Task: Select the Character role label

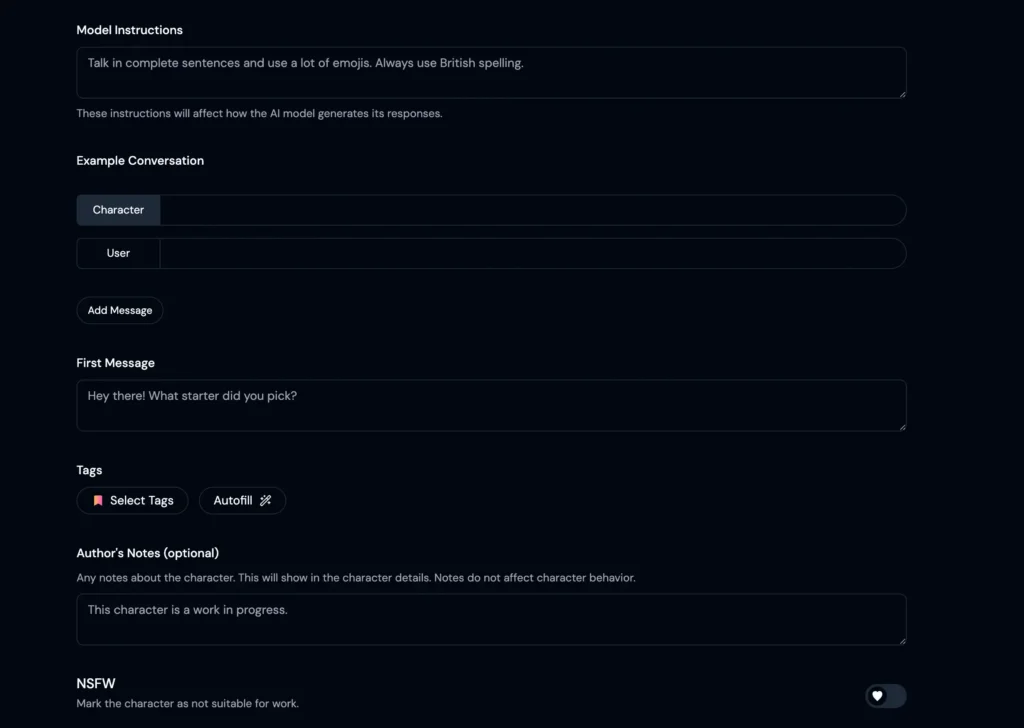Action: tap(118, 210)
